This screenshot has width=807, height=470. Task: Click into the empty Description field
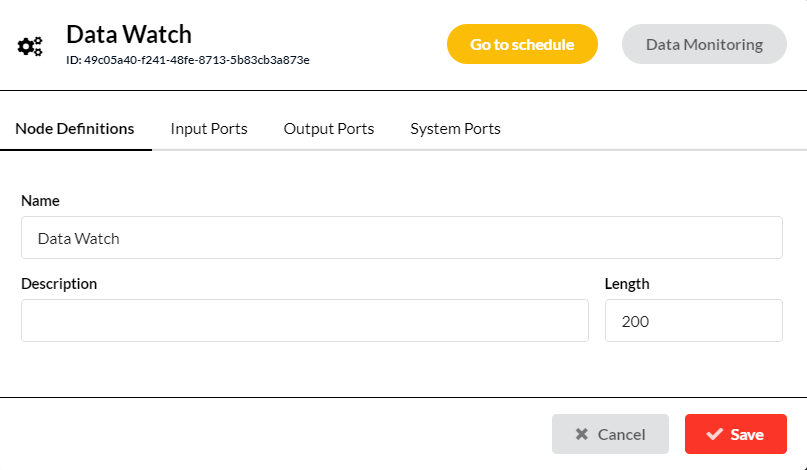click(x=305, y=321)
